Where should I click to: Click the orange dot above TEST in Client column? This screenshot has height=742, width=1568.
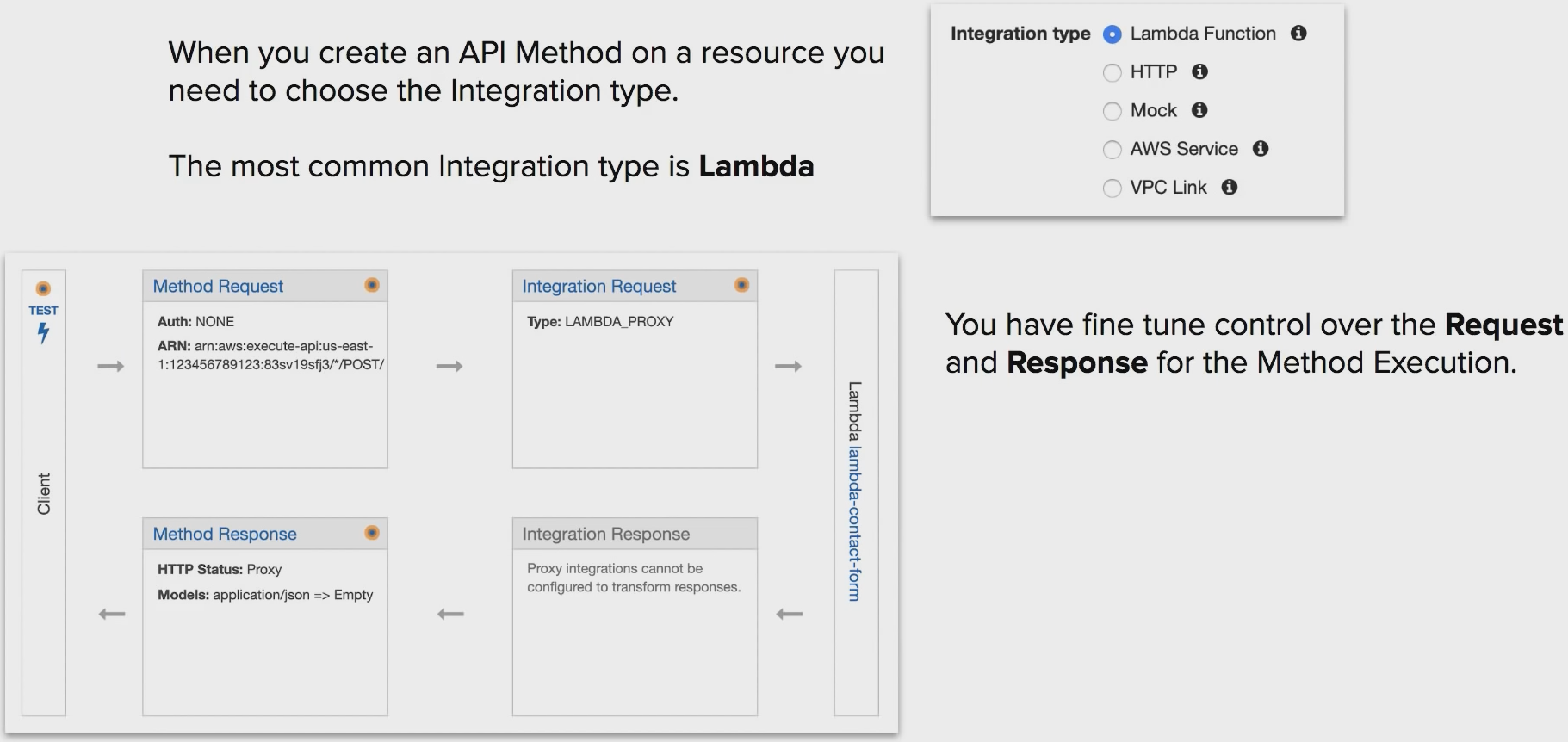coord(43,288)
